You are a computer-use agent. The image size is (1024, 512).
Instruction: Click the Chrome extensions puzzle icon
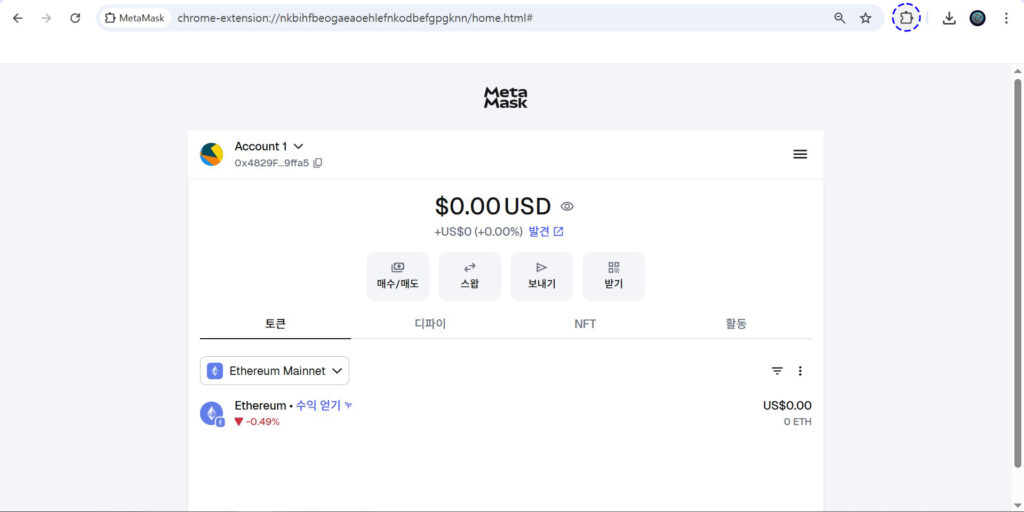click(x=906, y=18)
